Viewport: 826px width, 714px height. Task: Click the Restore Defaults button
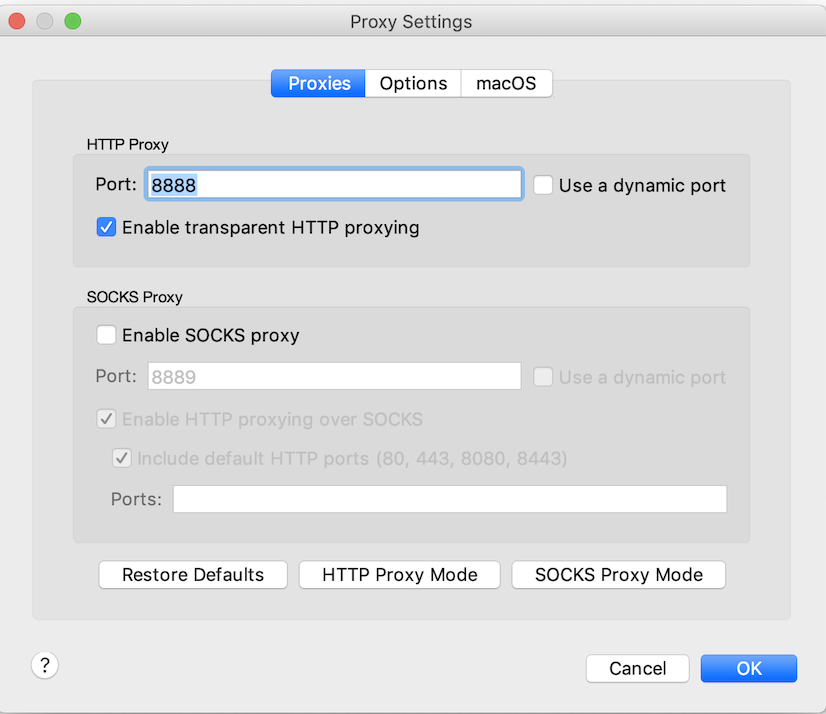193,574
